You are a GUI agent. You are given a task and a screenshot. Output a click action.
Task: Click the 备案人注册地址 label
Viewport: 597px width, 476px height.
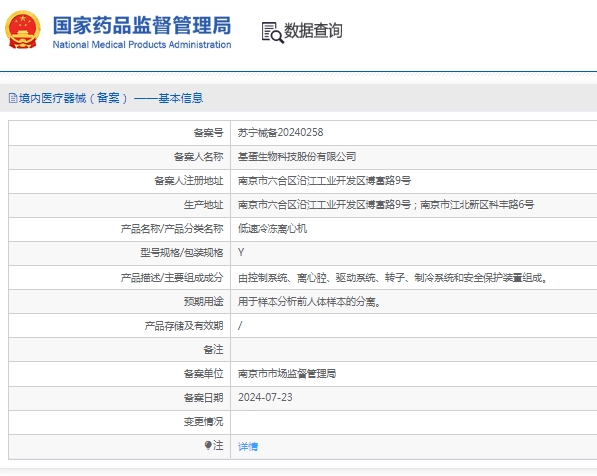tap(188, 180)
